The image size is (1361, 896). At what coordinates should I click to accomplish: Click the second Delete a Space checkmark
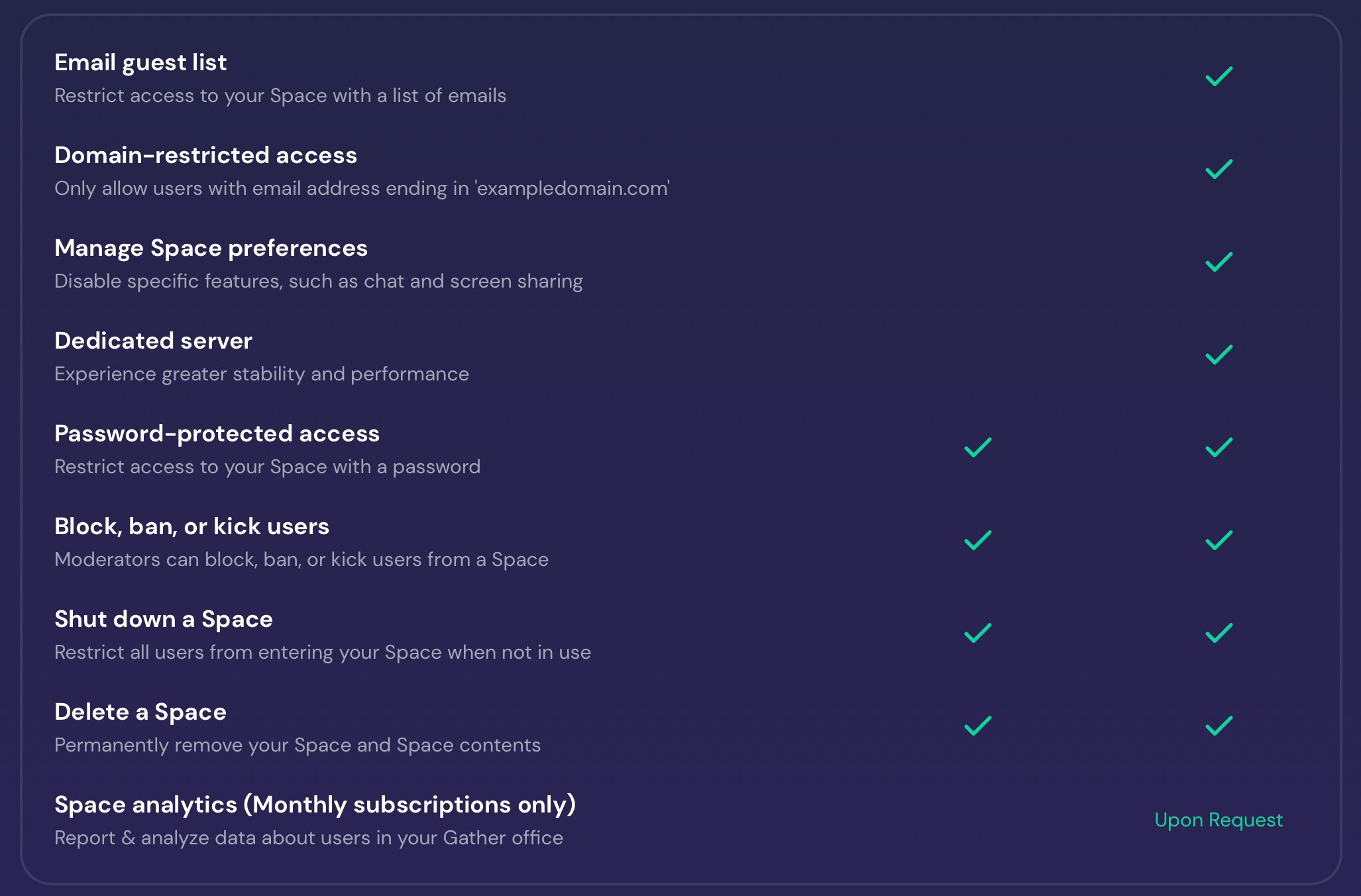[1219, 726]
